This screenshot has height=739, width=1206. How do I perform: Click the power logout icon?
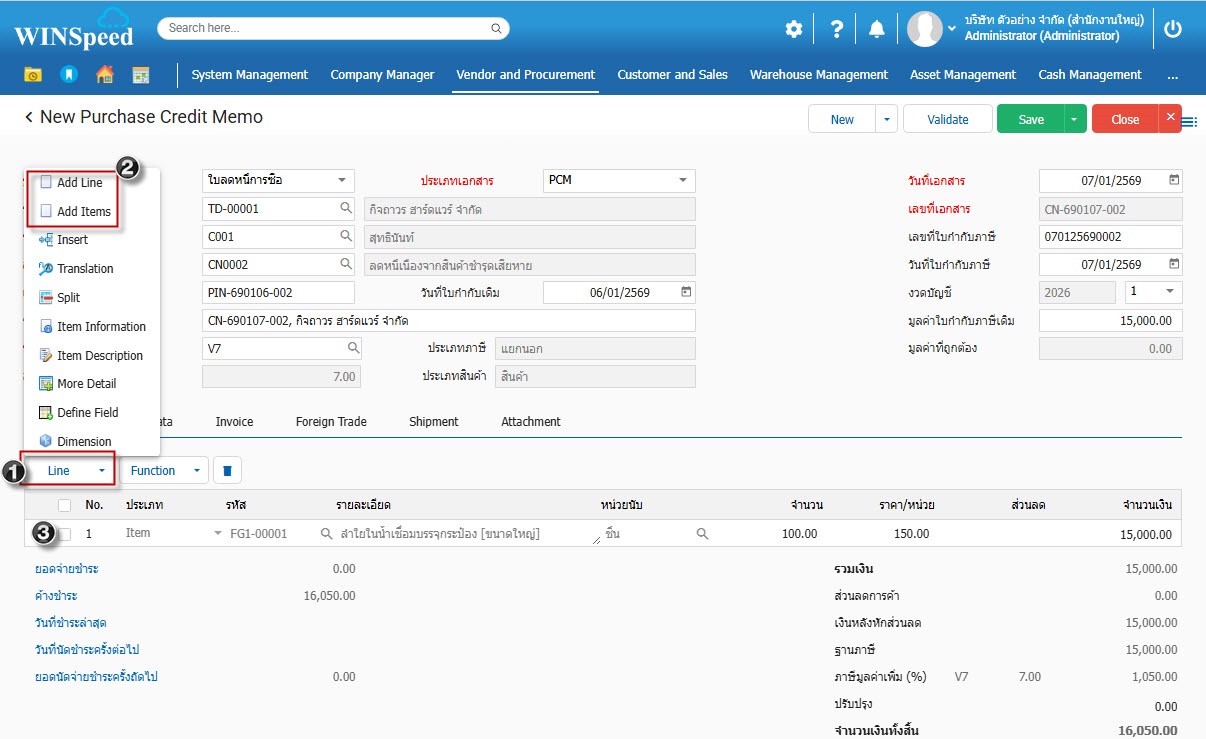(1173, 29)
